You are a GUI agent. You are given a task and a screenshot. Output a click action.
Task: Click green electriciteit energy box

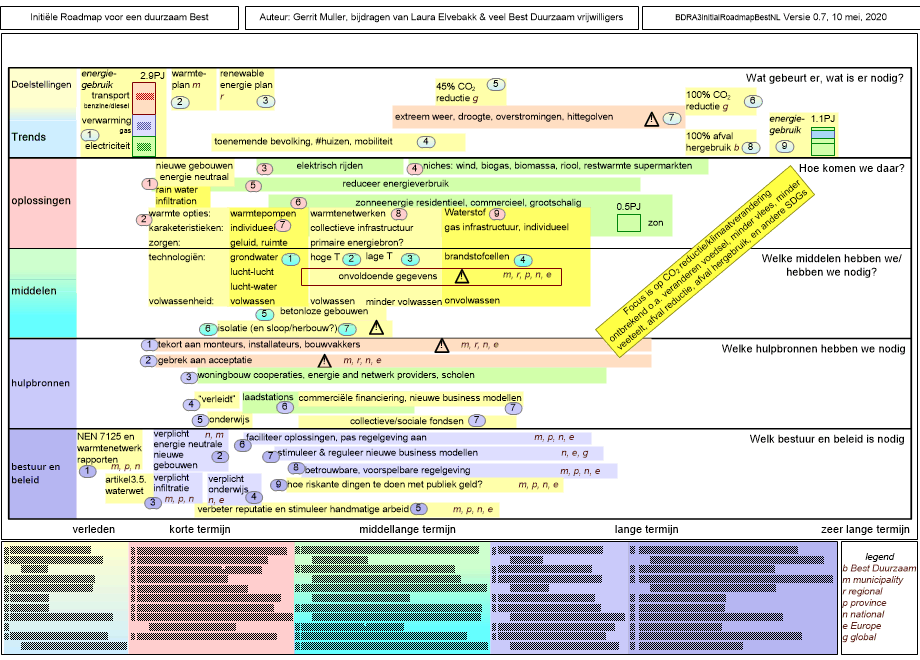point(144,146)
